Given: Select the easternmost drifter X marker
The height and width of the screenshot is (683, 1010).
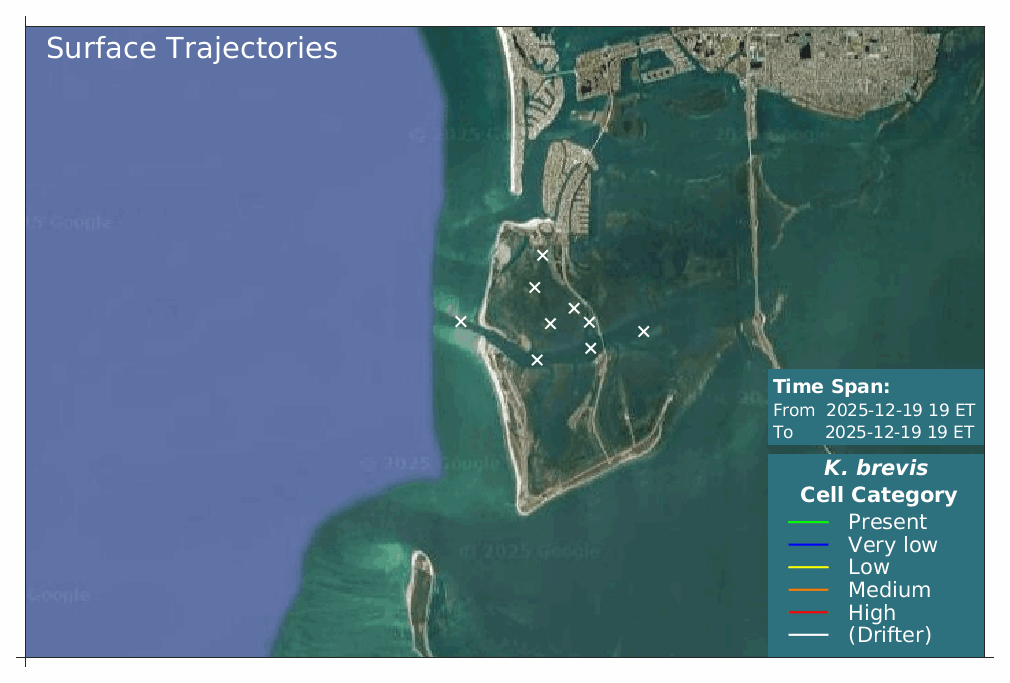Looking at the screenshot, I should (x=643, y=331).
